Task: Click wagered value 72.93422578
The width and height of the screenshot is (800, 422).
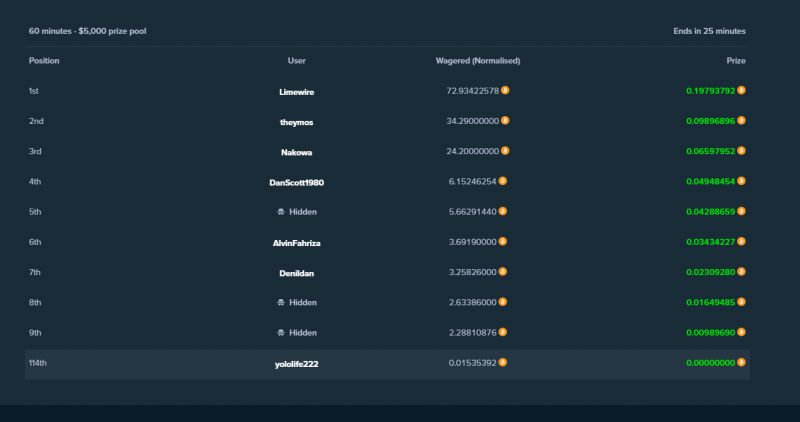Action: click(472, 90)
